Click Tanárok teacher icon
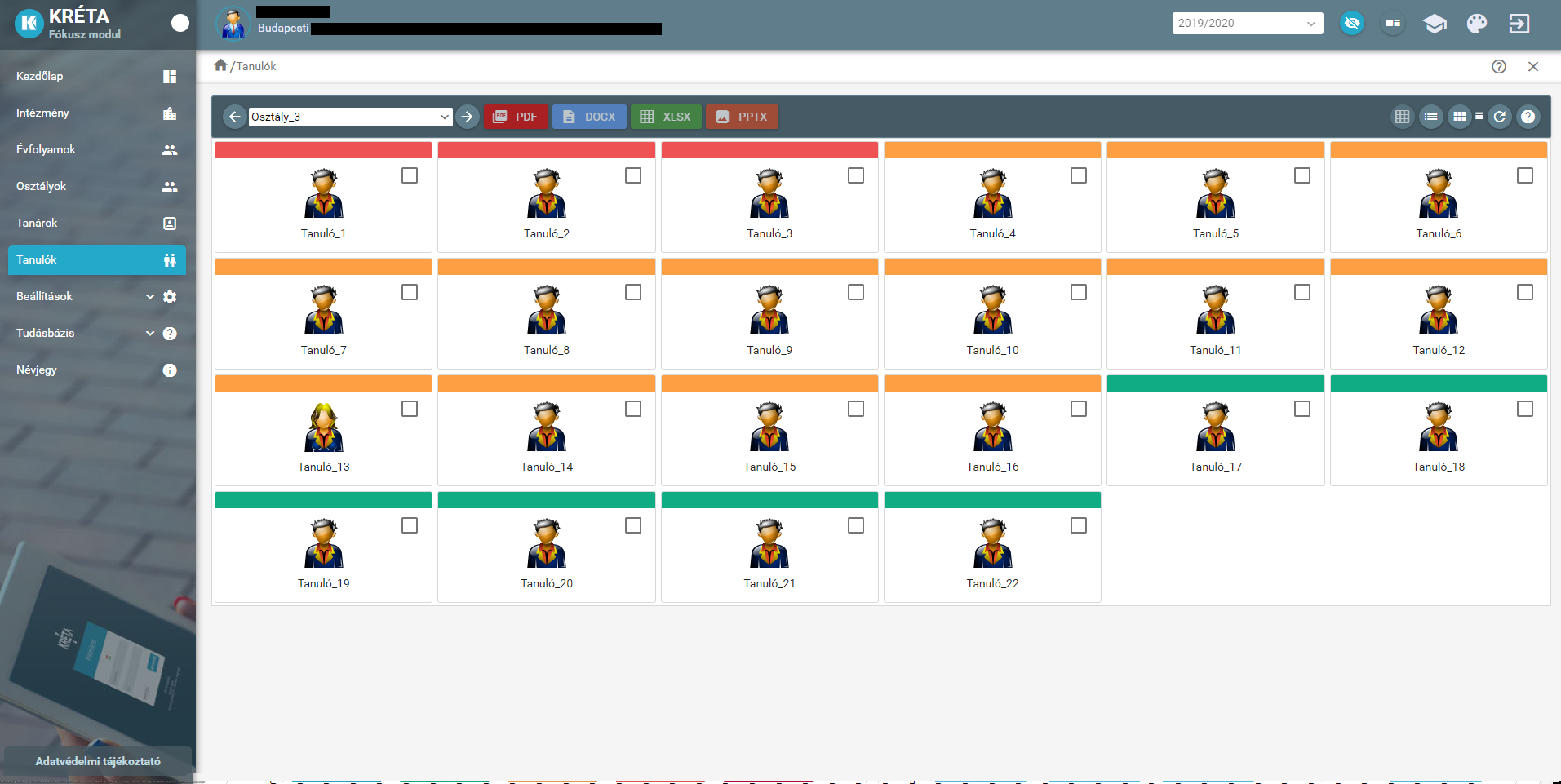 170,224
